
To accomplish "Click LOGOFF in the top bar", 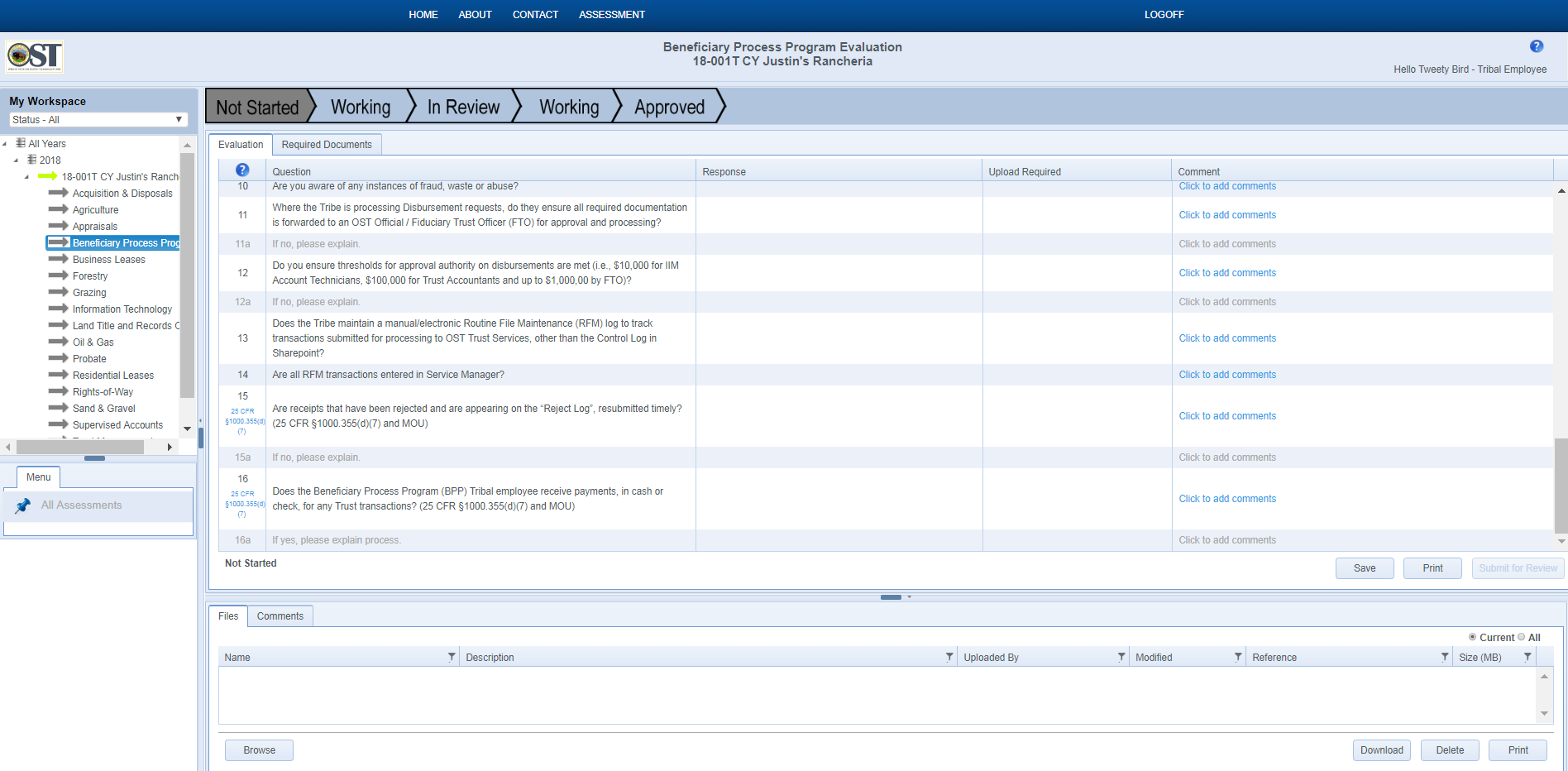I will point(1164,15).
